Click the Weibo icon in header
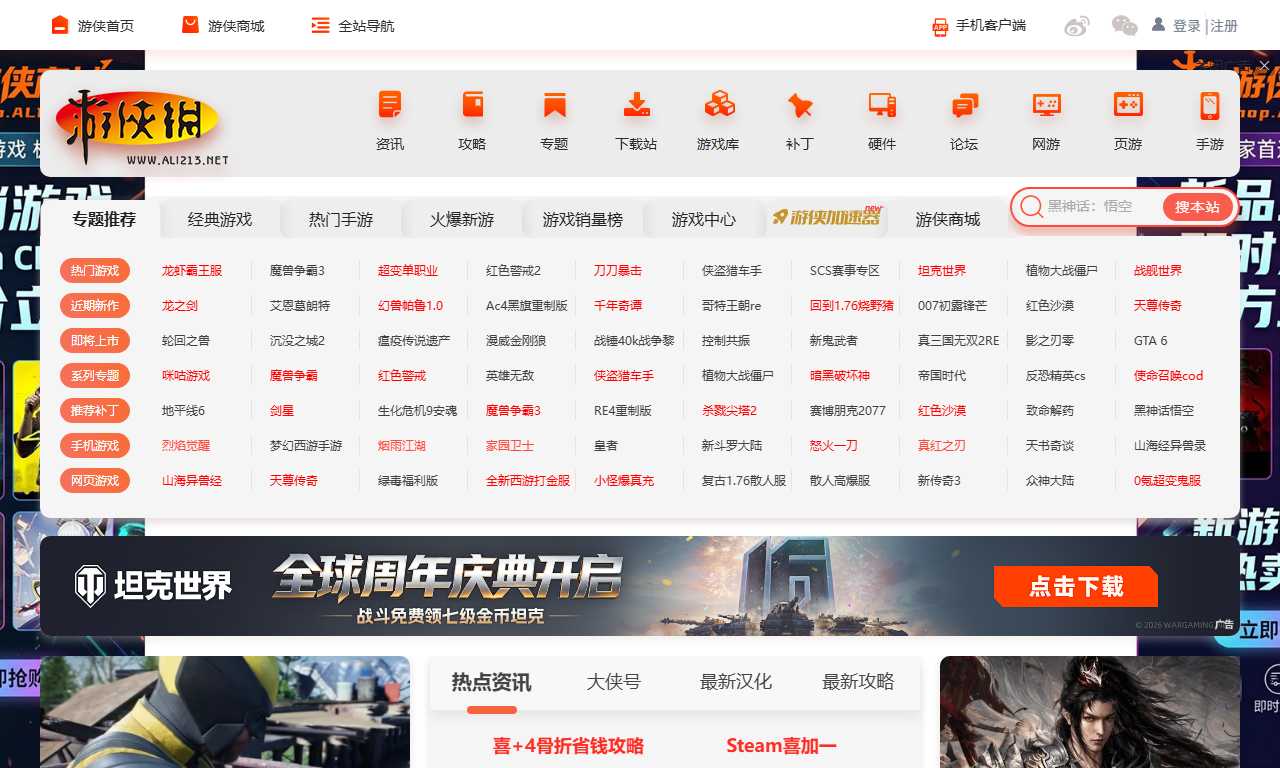The image size is (1280, 768). (x=1077, y=26)
